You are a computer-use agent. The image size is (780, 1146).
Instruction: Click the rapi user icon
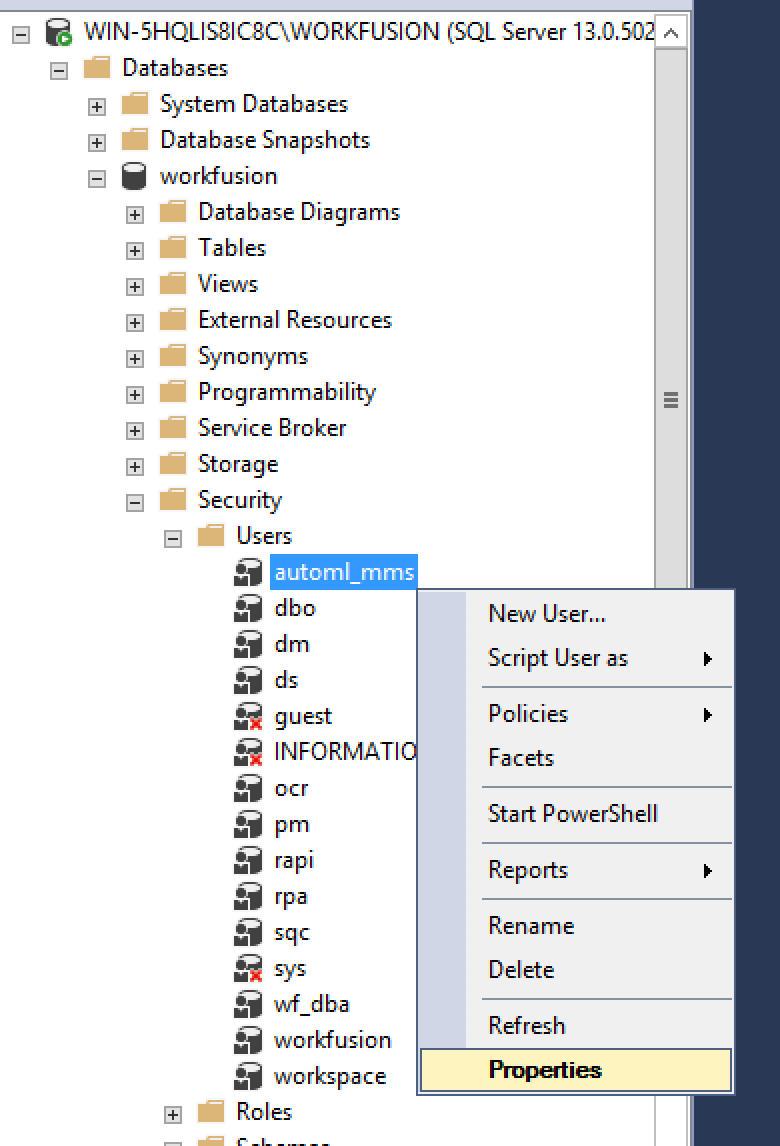coord(249,860)
